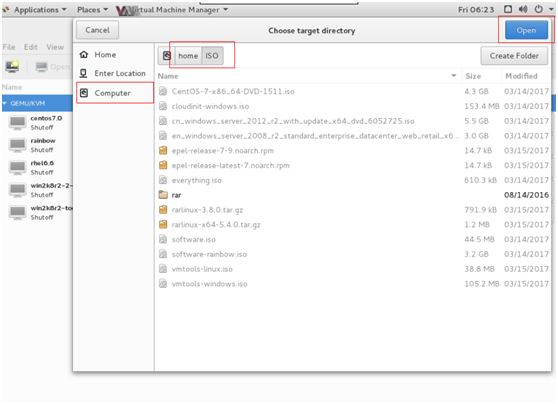
Task: Click the blue Open button
Action: point(526,30)
